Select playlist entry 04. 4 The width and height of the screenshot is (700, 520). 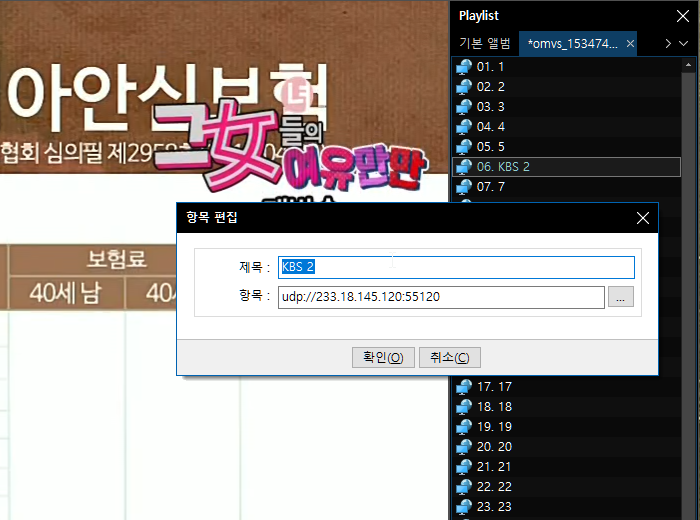click(567, 127)
